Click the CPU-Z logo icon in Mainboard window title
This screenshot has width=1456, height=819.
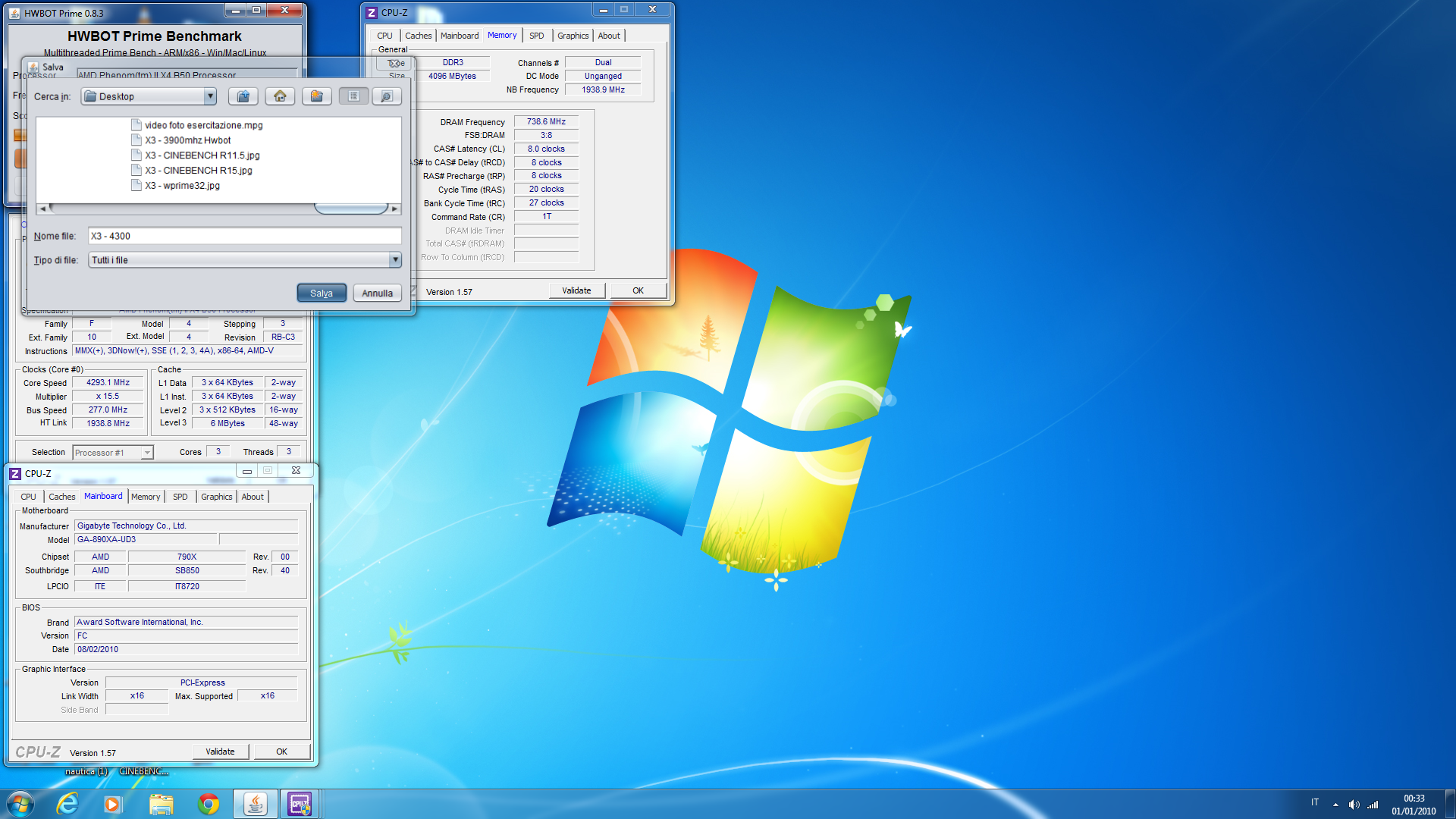click(15, 474)
